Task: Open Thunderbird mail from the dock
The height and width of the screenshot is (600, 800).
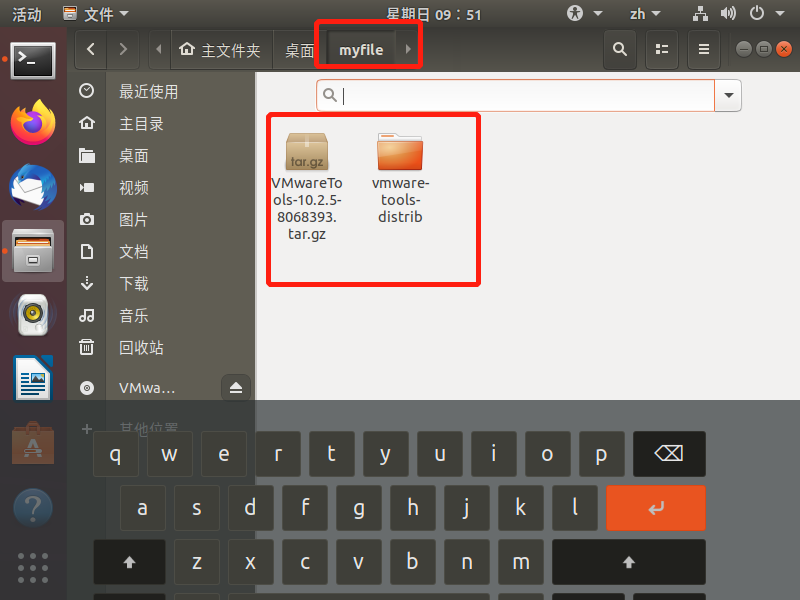Action: click(33, 187)
